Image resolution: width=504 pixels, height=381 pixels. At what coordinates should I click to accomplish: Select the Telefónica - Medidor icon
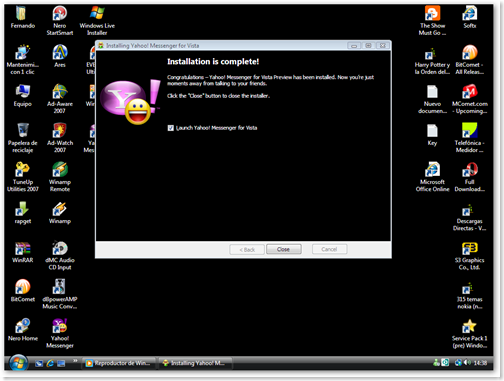pos(470,138)
